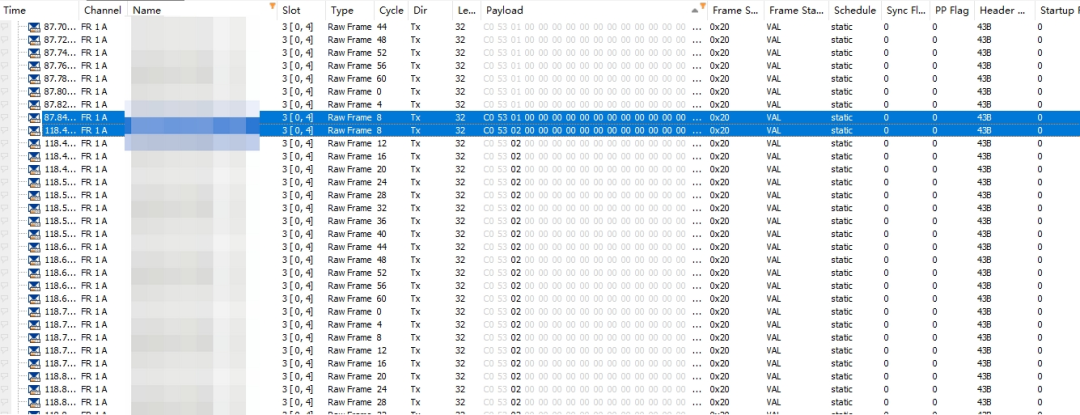Toggle the marker beside the 87.74 row
1080x415 pixels.
tap(7, 53)
